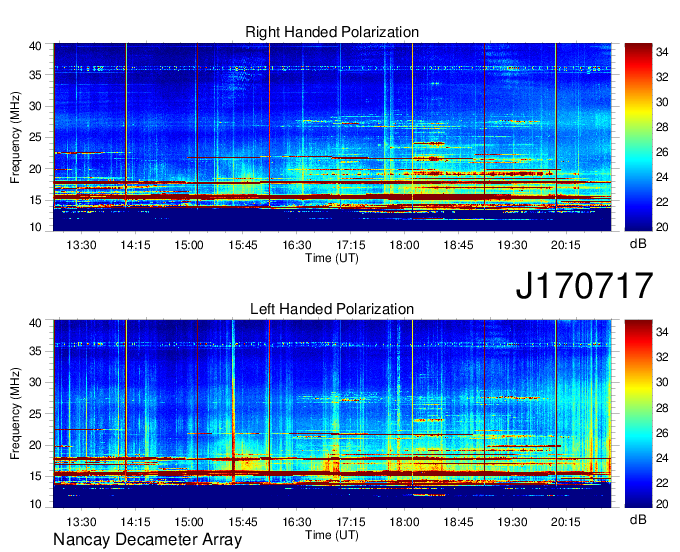Click the 'Right Handed Polarization' title
The image size is (680, 552).
[x=332, y=32]
